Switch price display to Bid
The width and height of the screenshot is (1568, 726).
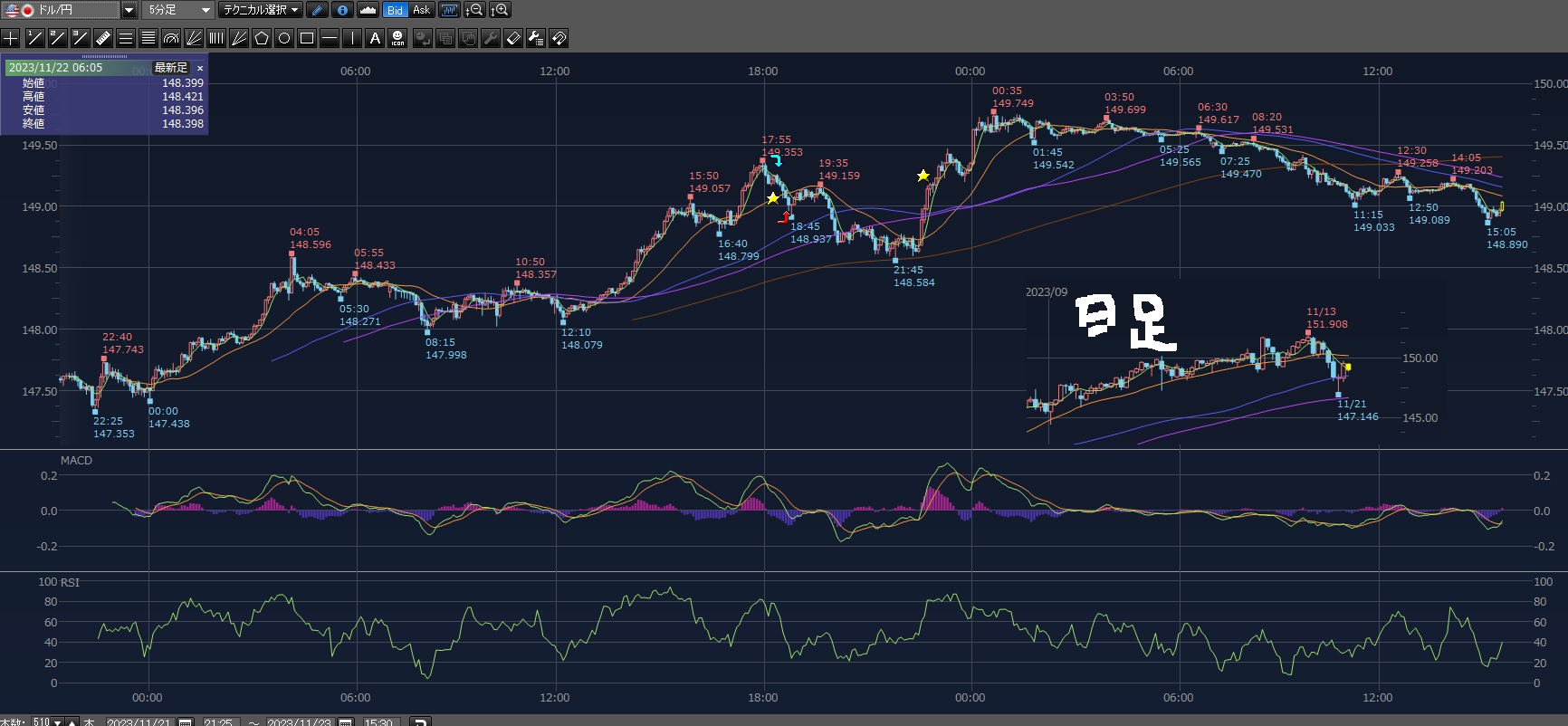pyautogui.click(x=395, y=10)
